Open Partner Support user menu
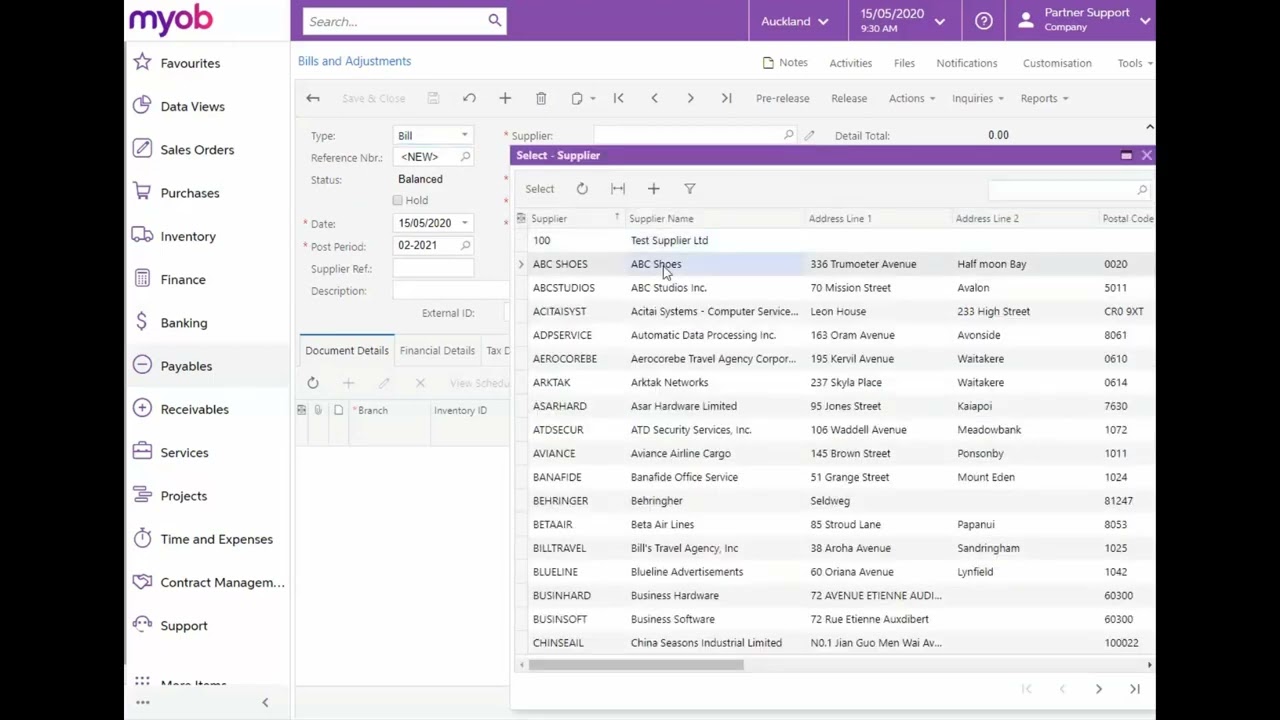Image resolution: width=1280 pixels, height=720 pixels. click(x=1084, y=20)
